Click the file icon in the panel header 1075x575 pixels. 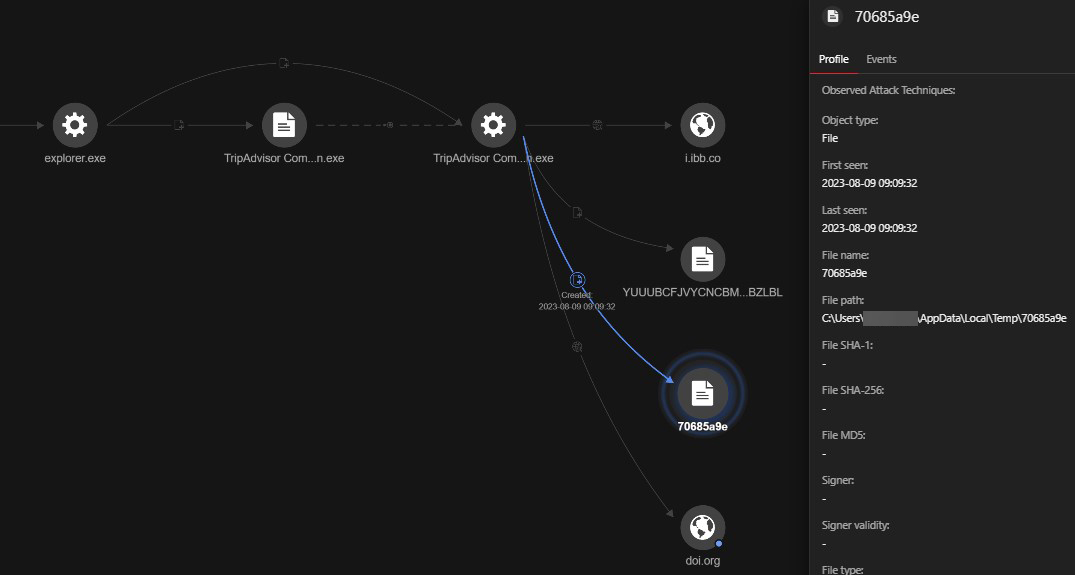[x=830, y=16]
